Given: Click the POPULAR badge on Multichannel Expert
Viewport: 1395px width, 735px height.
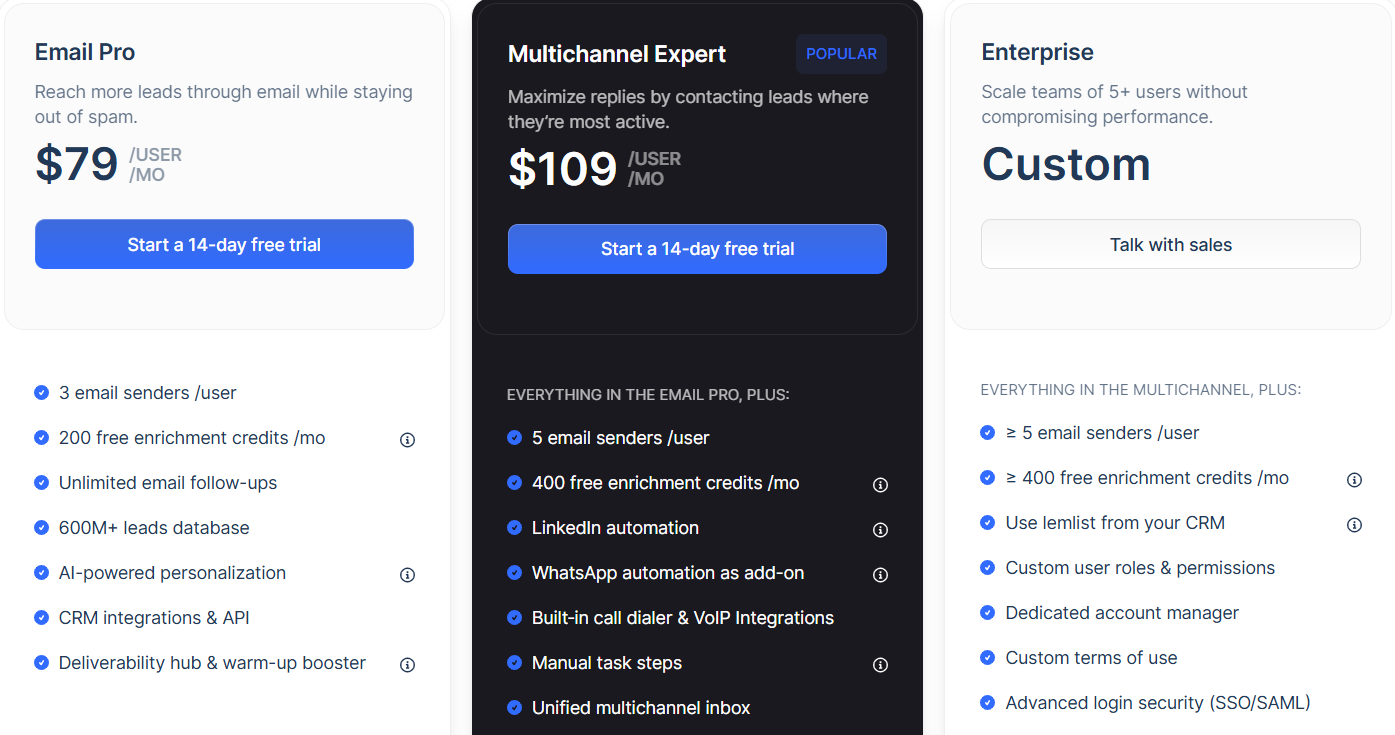Looking at the screenshot, I should pyautogui.click(x=841, y=53).
